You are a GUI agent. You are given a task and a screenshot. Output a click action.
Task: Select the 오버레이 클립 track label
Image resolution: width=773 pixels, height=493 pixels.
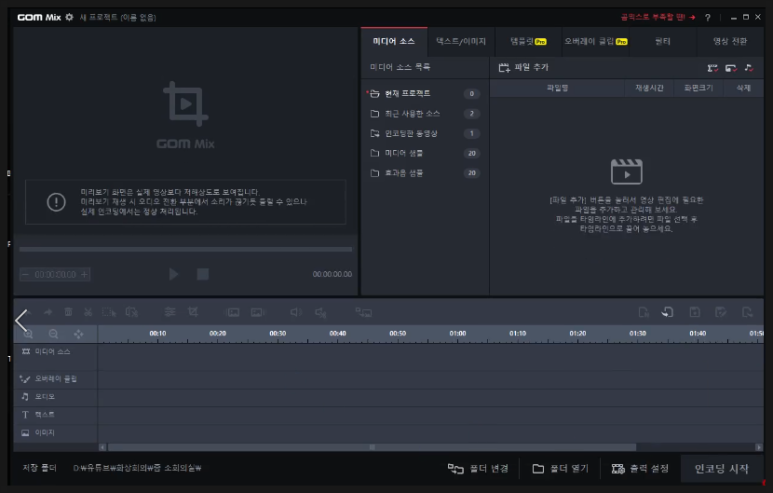pyautogui.click(x=55, y=379)
